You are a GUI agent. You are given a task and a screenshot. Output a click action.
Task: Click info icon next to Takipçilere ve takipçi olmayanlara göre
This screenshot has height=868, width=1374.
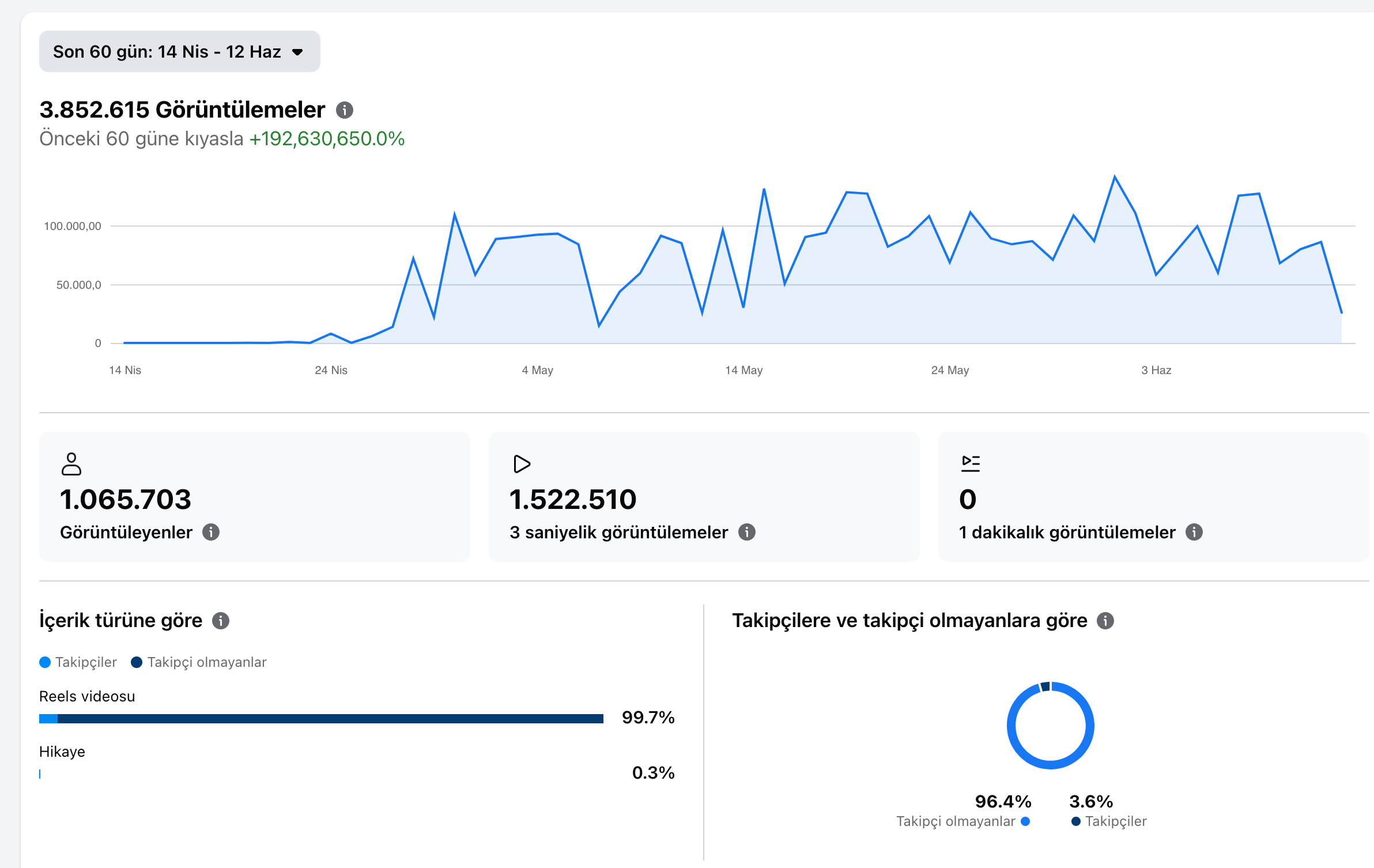1105,621
